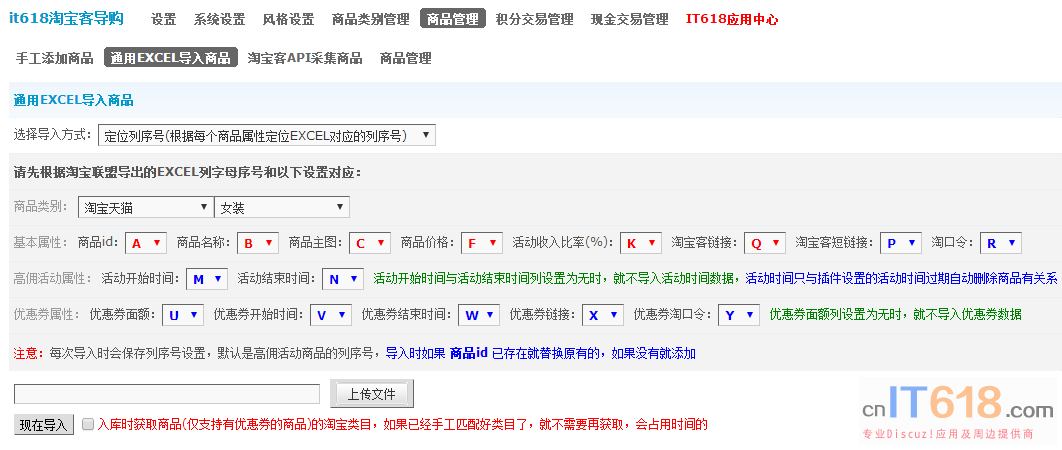This screenshot has width=1062, height=450.
Task: Change 商品id column dropdown A
Action: (x=146, y=243)
